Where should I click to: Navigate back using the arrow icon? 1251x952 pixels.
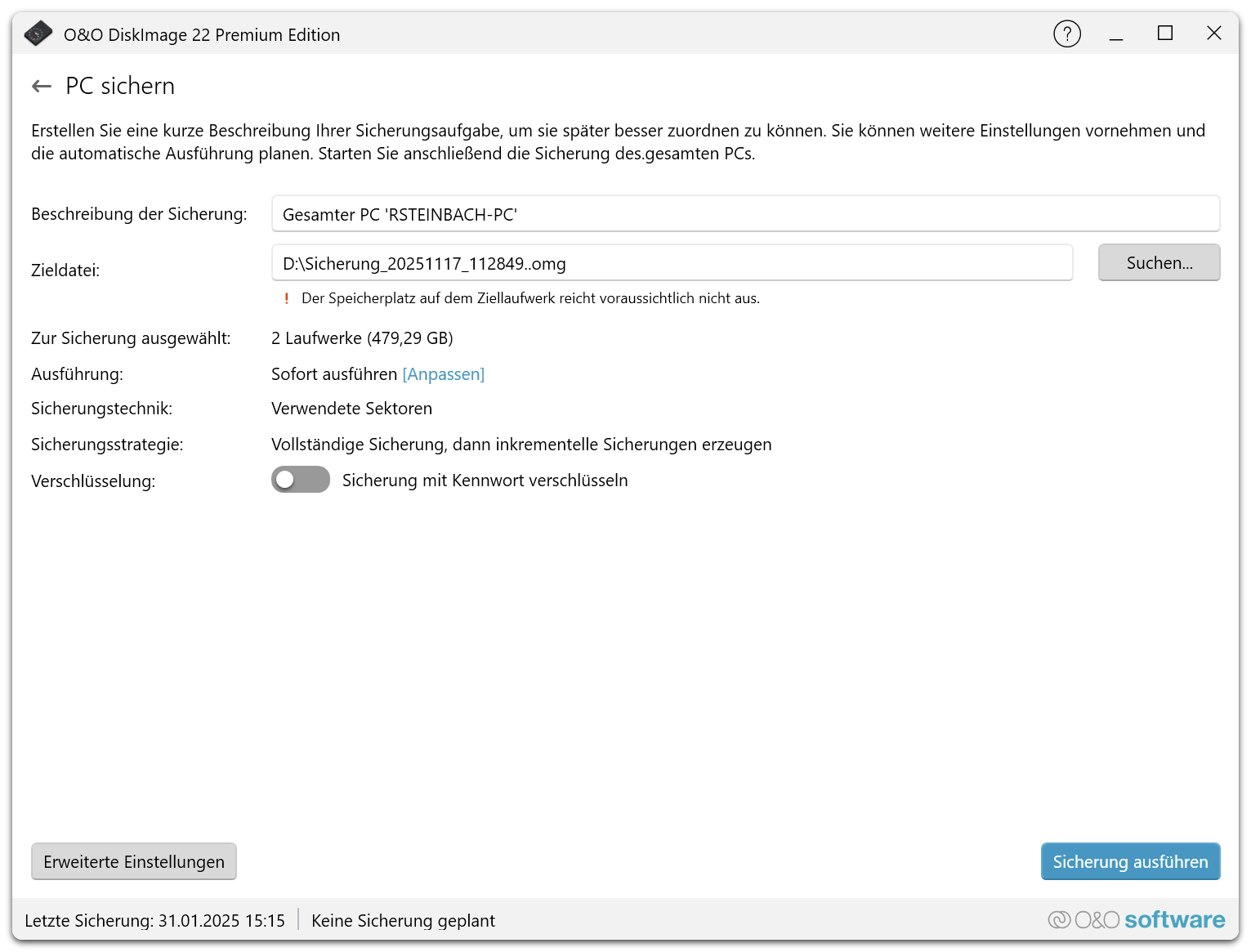tap(41, 86)
